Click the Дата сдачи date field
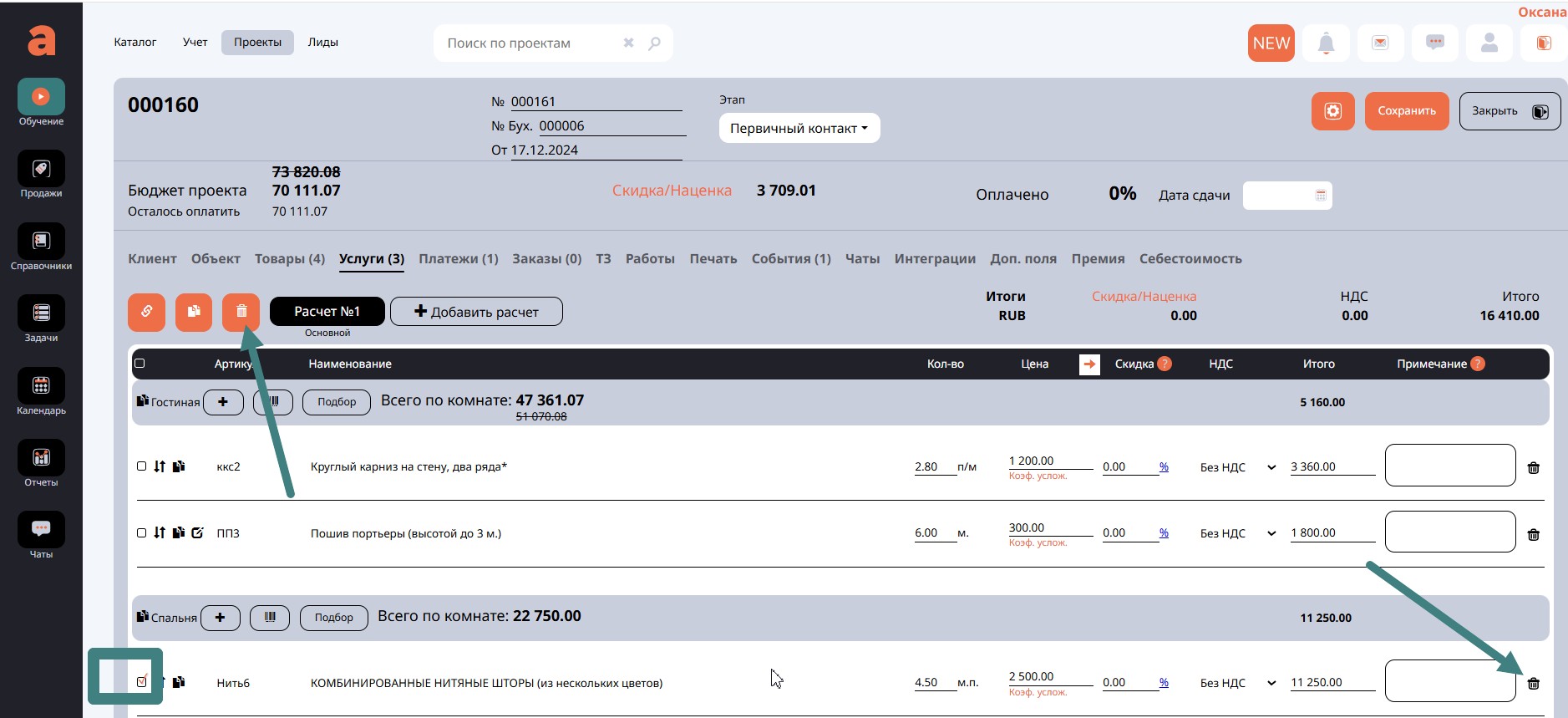Screen dimensions: 1568x718 1286,196
